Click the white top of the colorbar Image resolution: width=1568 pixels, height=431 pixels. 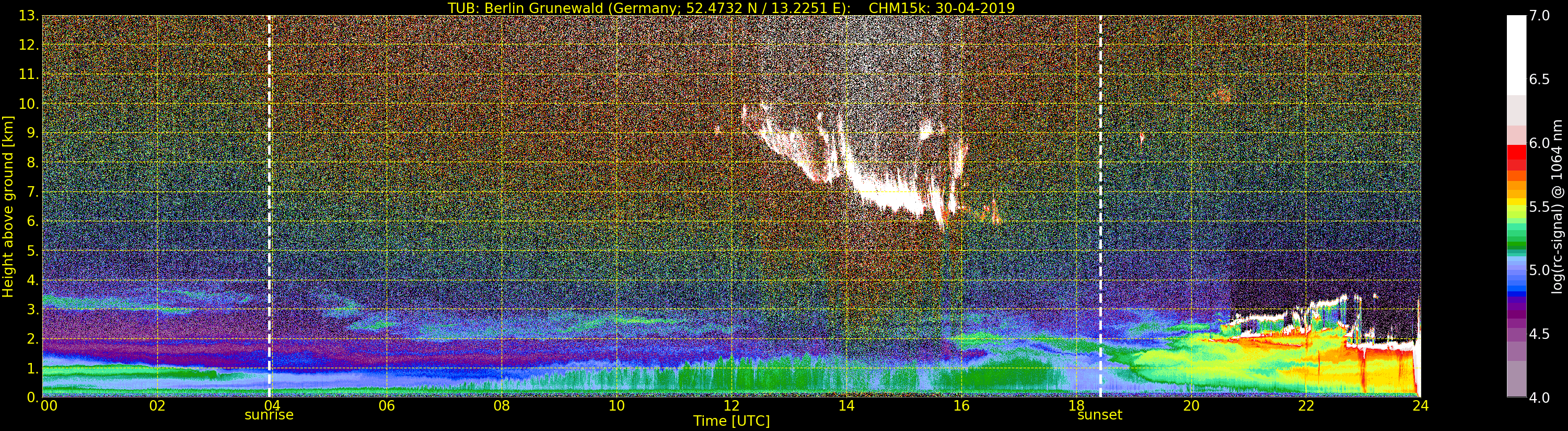click(1516, 55)
